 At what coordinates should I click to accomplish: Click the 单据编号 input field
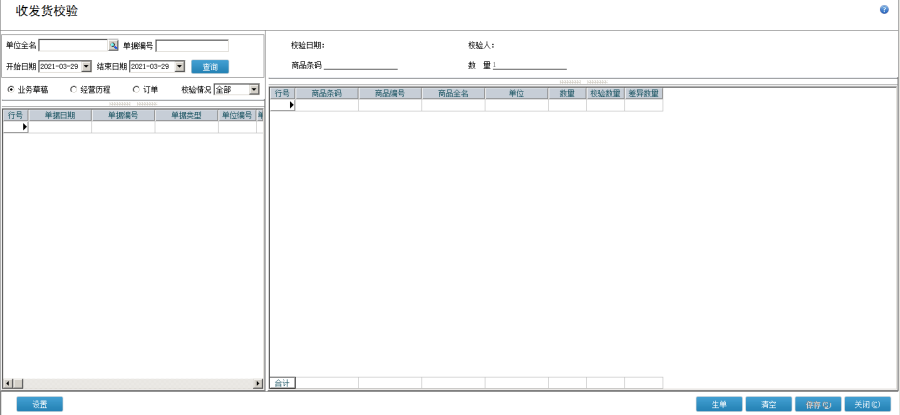coord(192,46)
